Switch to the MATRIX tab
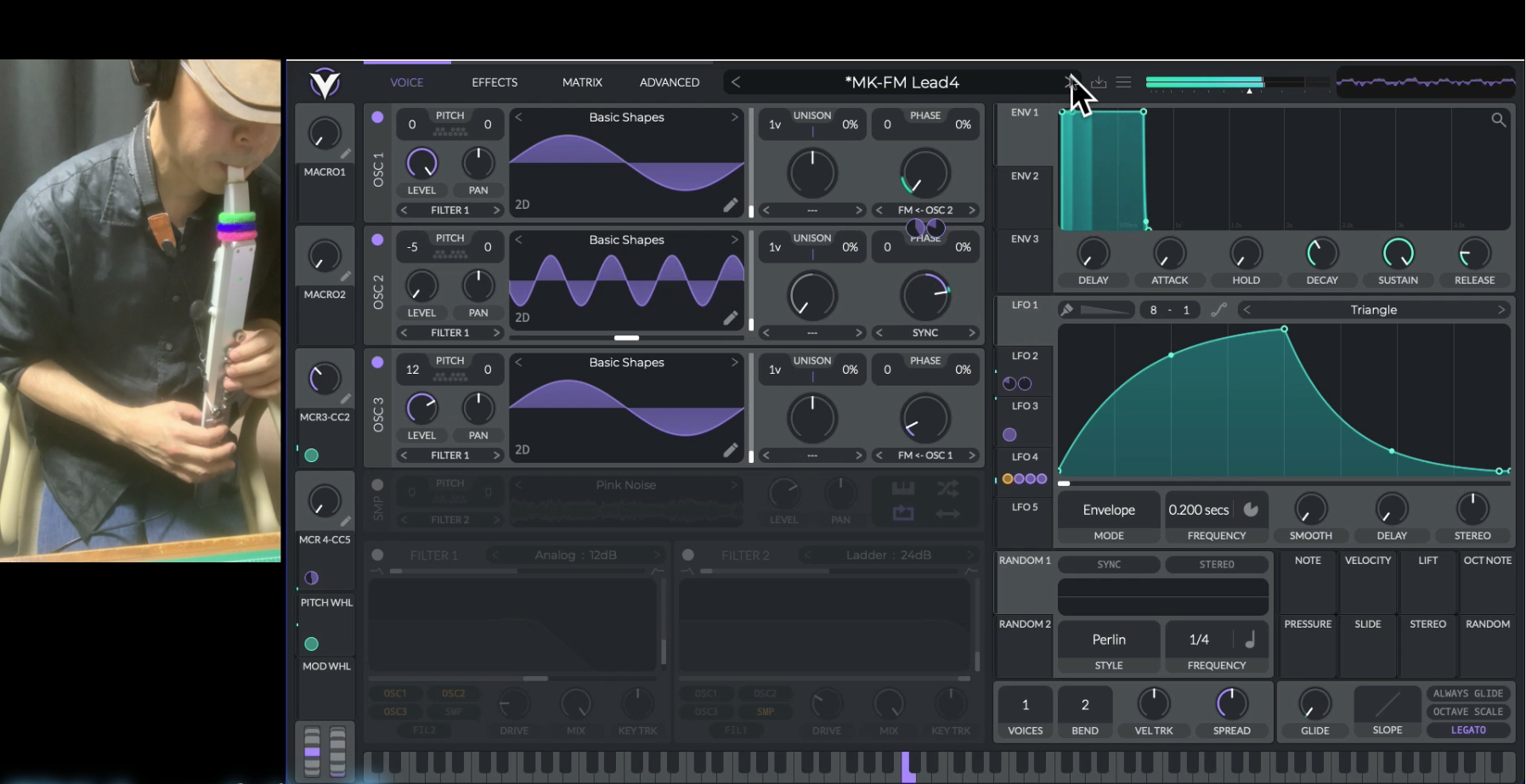Image resolution: width=1526 pixels, height=784 pixels. coord(581,82)
